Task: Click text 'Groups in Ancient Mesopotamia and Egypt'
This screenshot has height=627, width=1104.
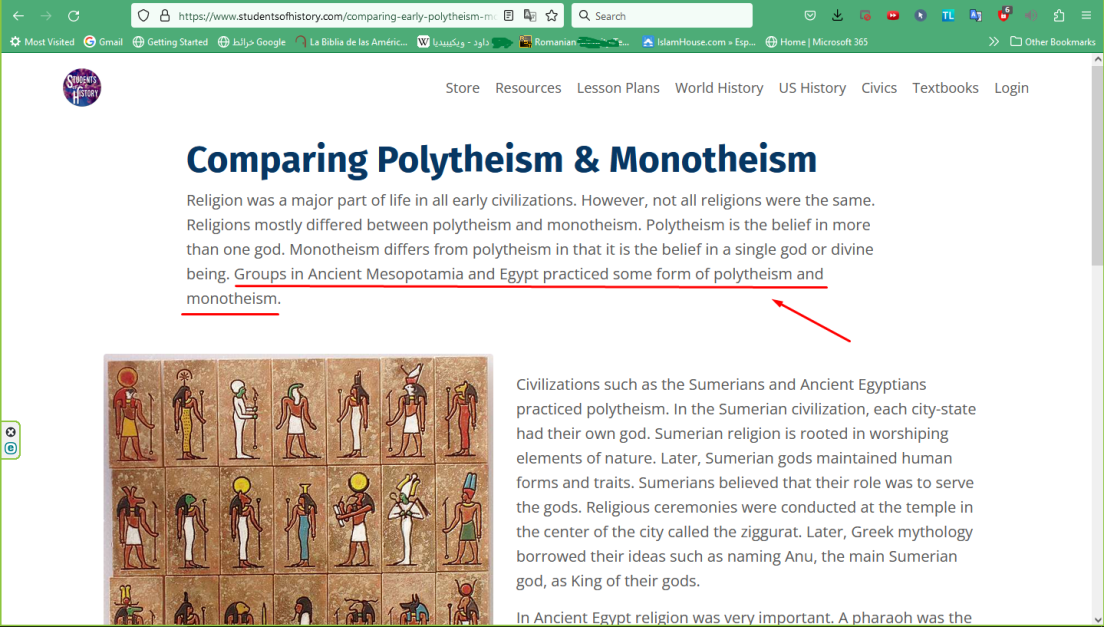Action: pos(386,274)
